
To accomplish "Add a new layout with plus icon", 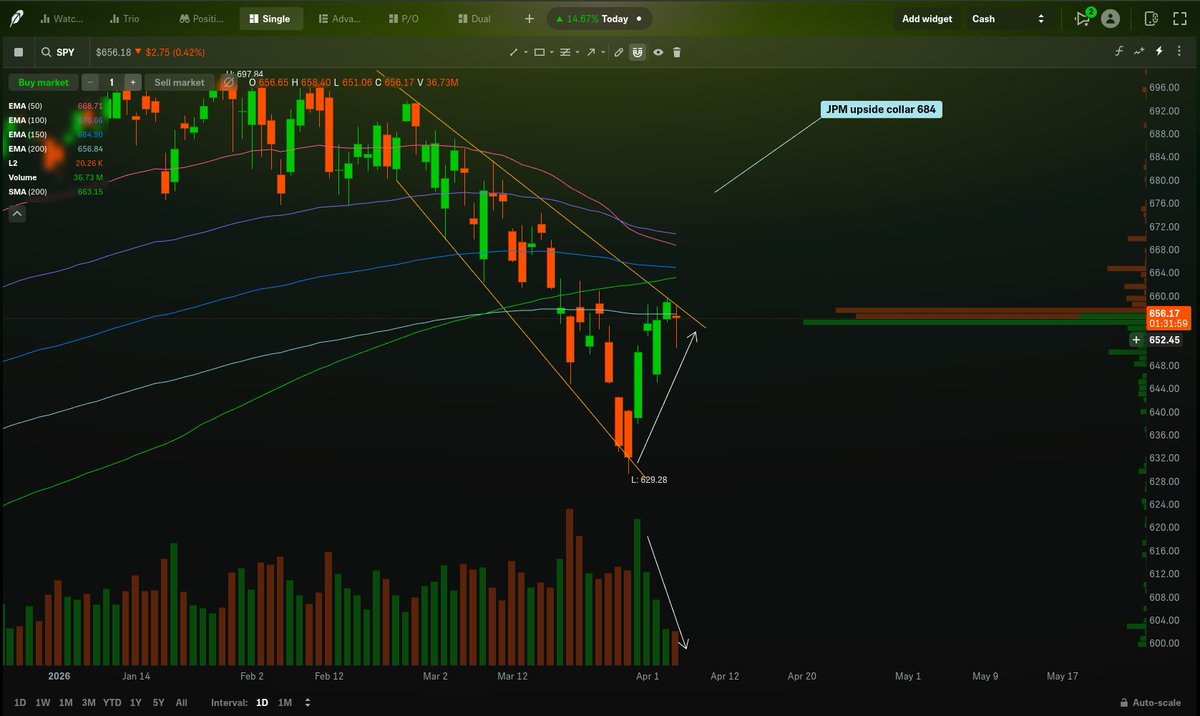I will pos(529,18).
